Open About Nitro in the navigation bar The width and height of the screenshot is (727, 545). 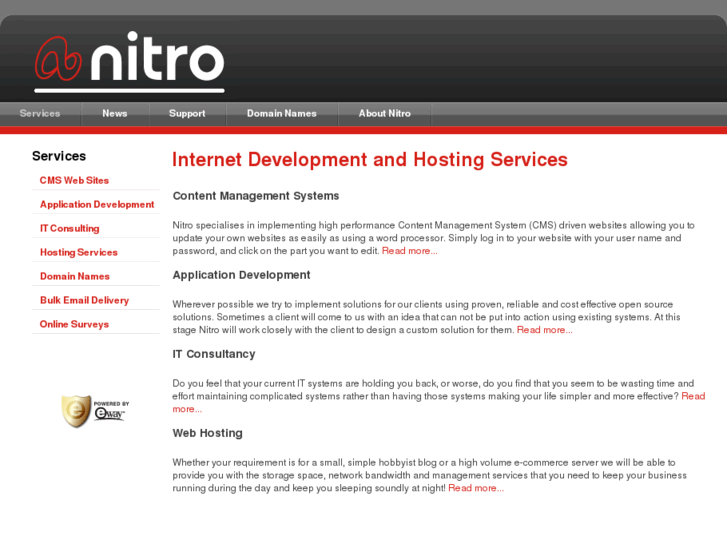click(384, 114)
